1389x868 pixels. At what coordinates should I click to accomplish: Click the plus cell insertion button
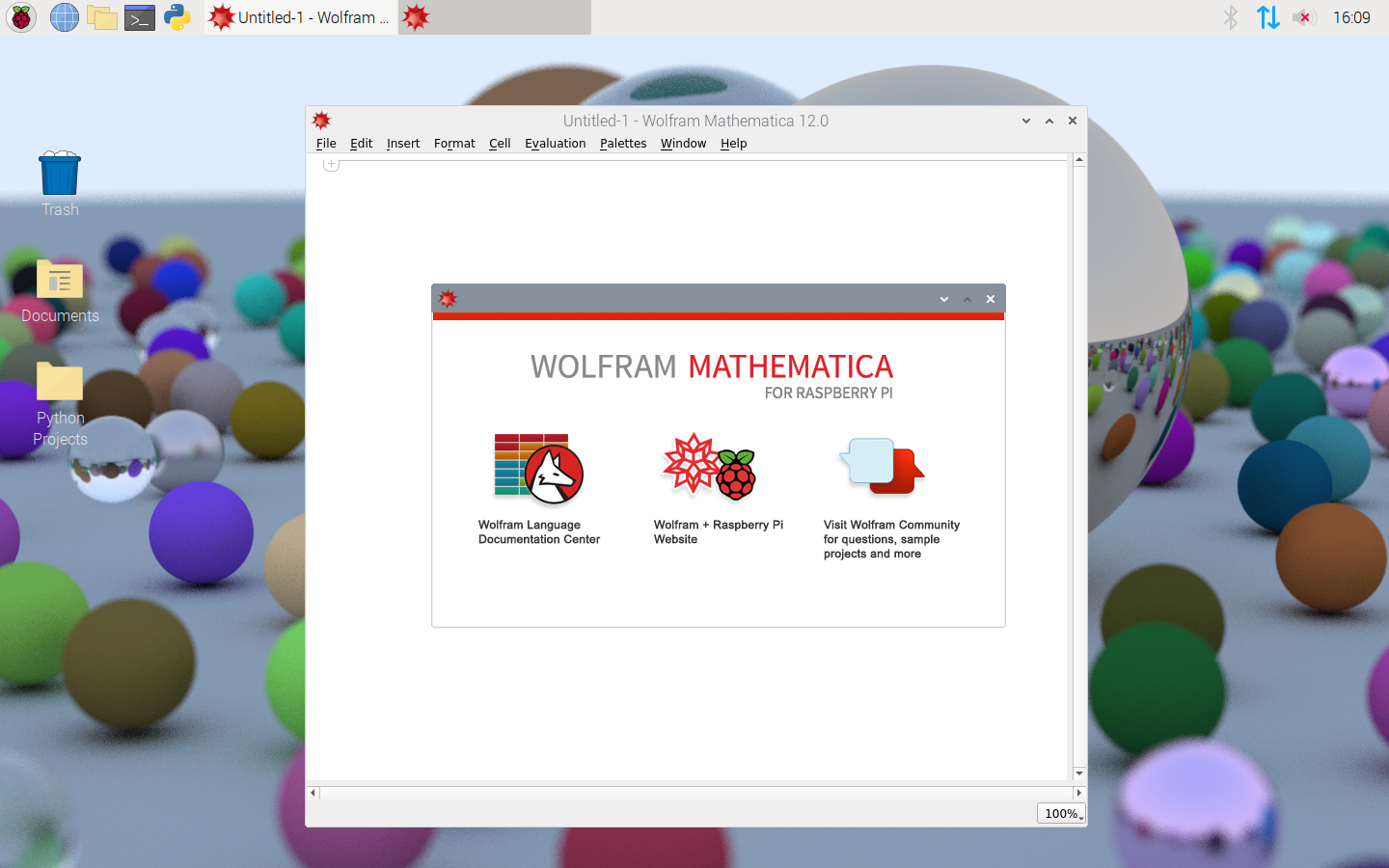click(331, 164)
